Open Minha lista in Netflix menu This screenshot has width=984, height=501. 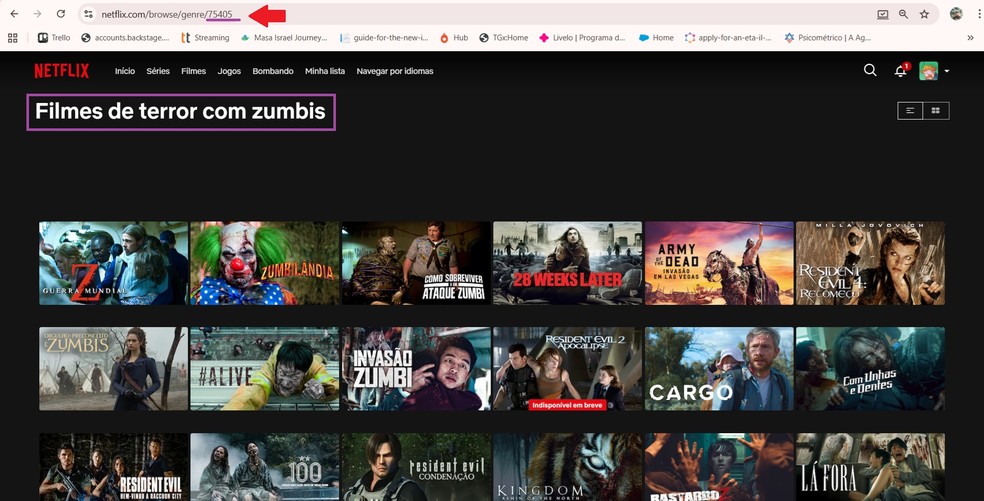click(325, 71)
